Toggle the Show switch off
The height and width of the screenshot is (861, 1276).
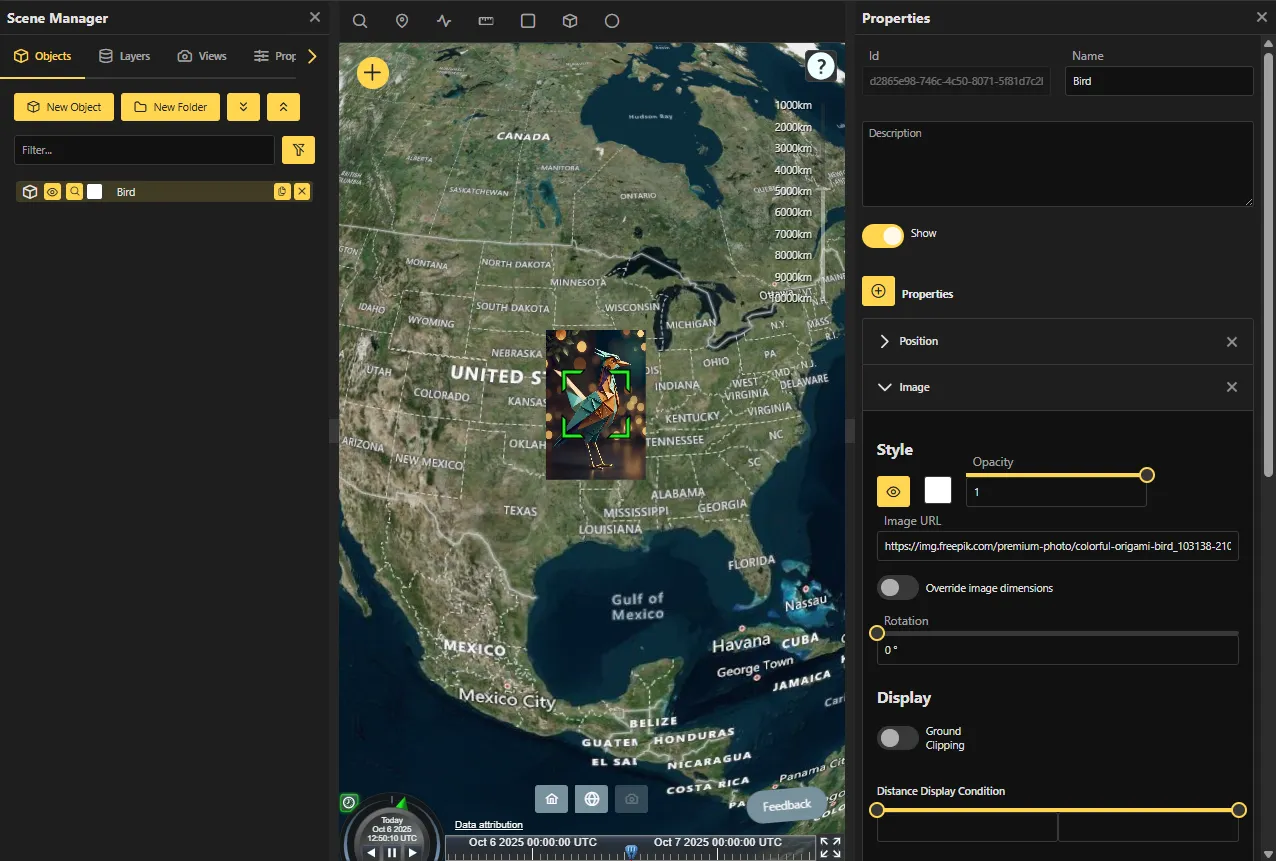click(x=883, y=235)
